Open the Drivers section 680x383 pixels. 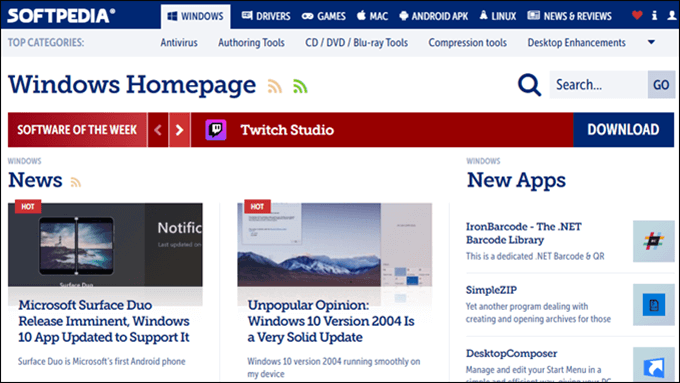[266, 16]
